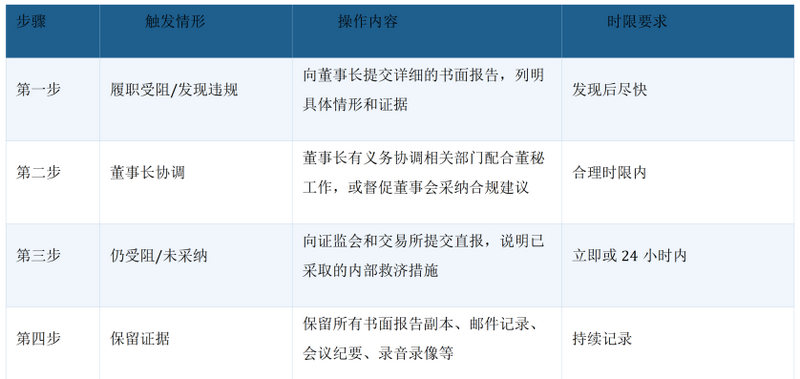
Task: Click the 保留证据 cell
Action: [196, 343]
